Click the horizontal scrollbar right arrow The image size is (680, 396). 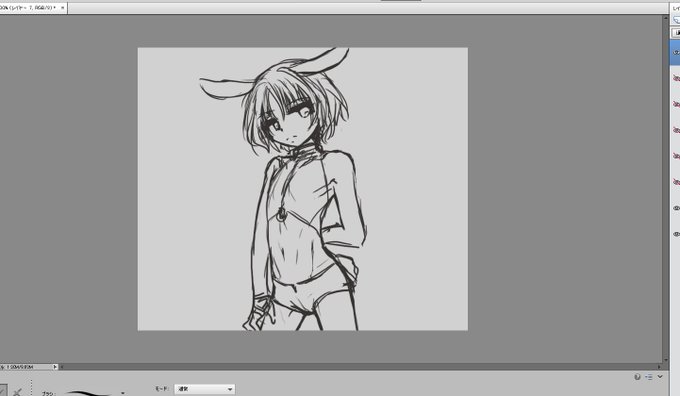[x=659, y=367]
